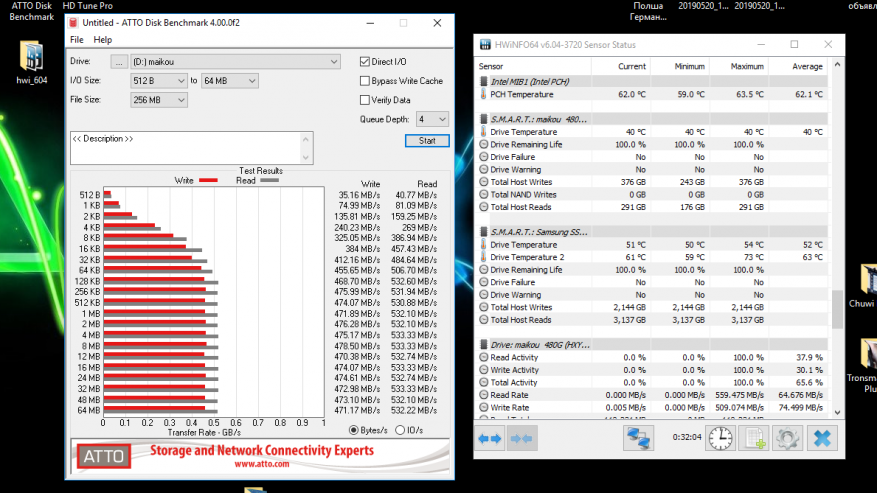Screen dimensions: 877x493
Task: Click the HWiNFO vertical scrollbar thumb
Action: click(x=837, y=309)
